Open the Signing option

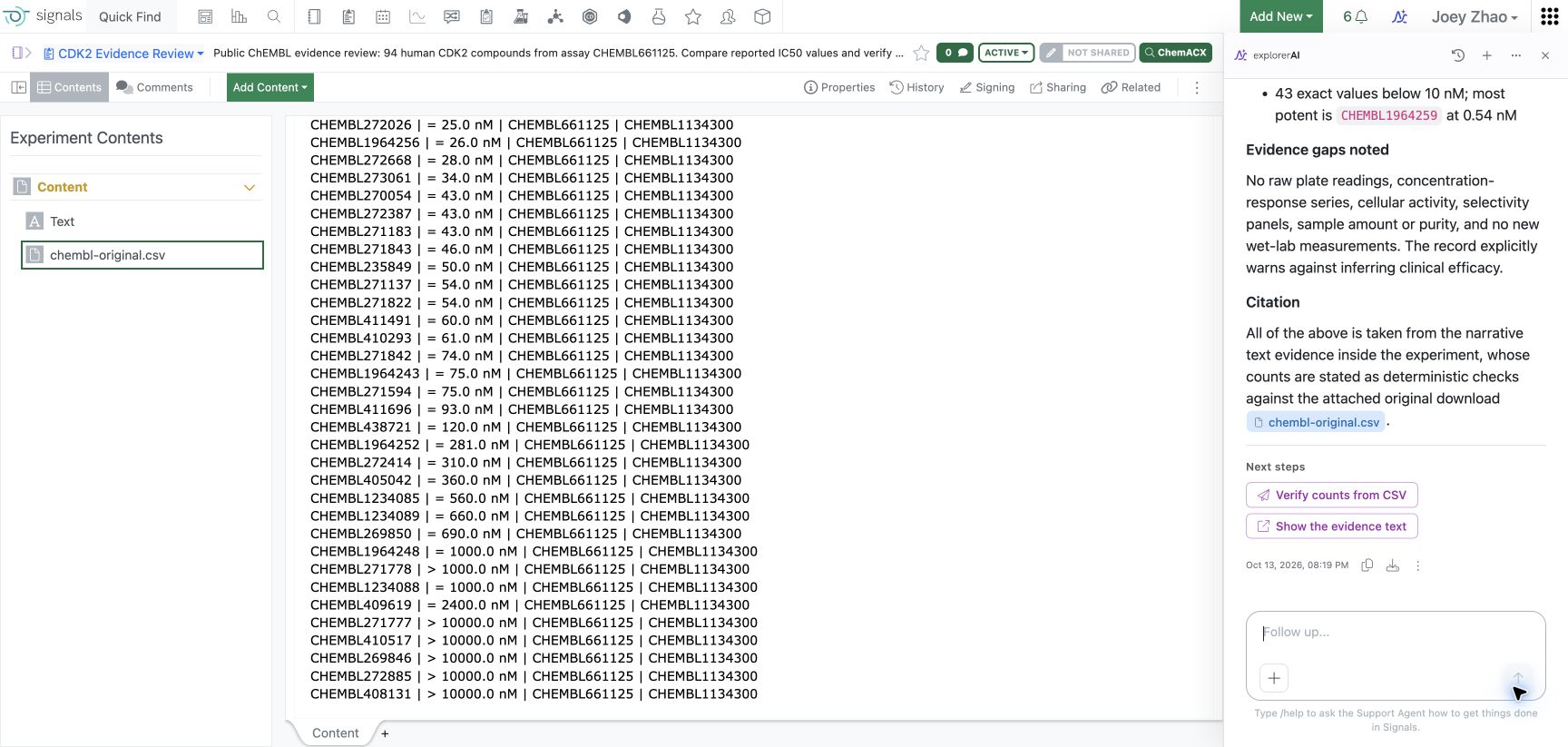point(987,87)
